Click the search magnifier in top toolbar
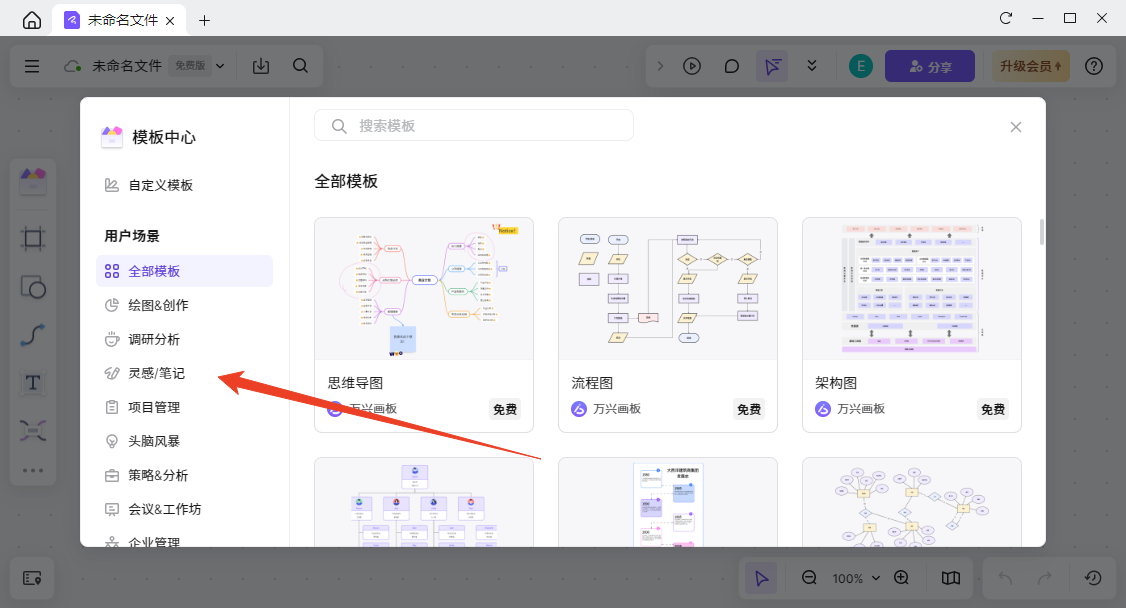 pos(300,66)
